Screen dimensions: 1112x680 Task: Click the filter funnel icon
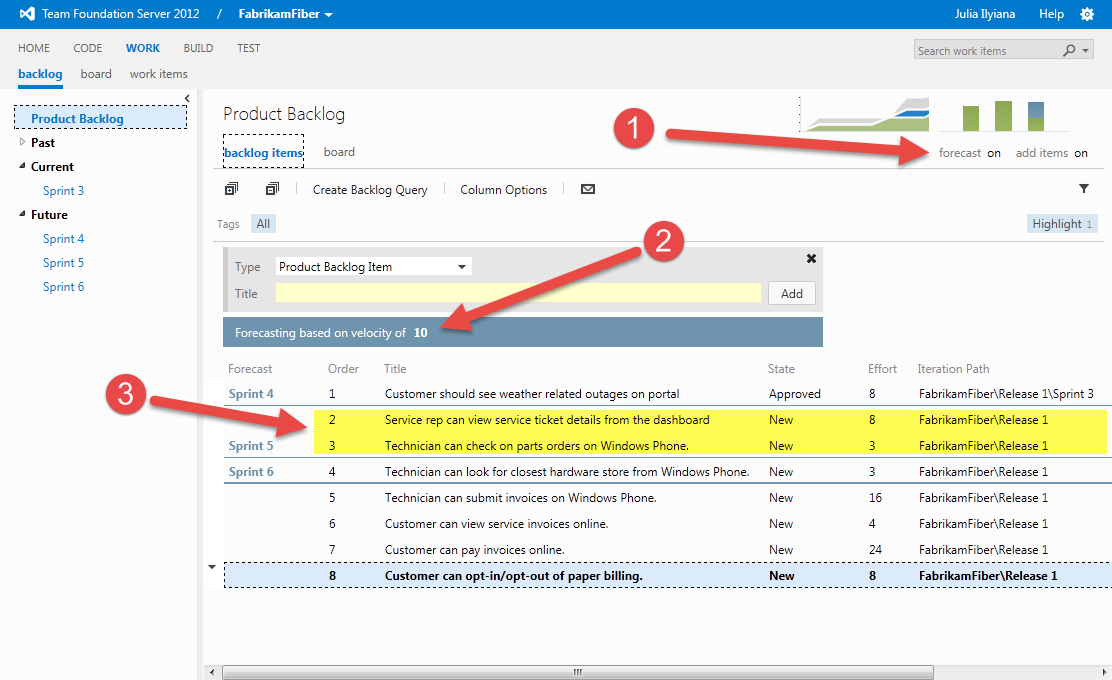(1084, 189)
